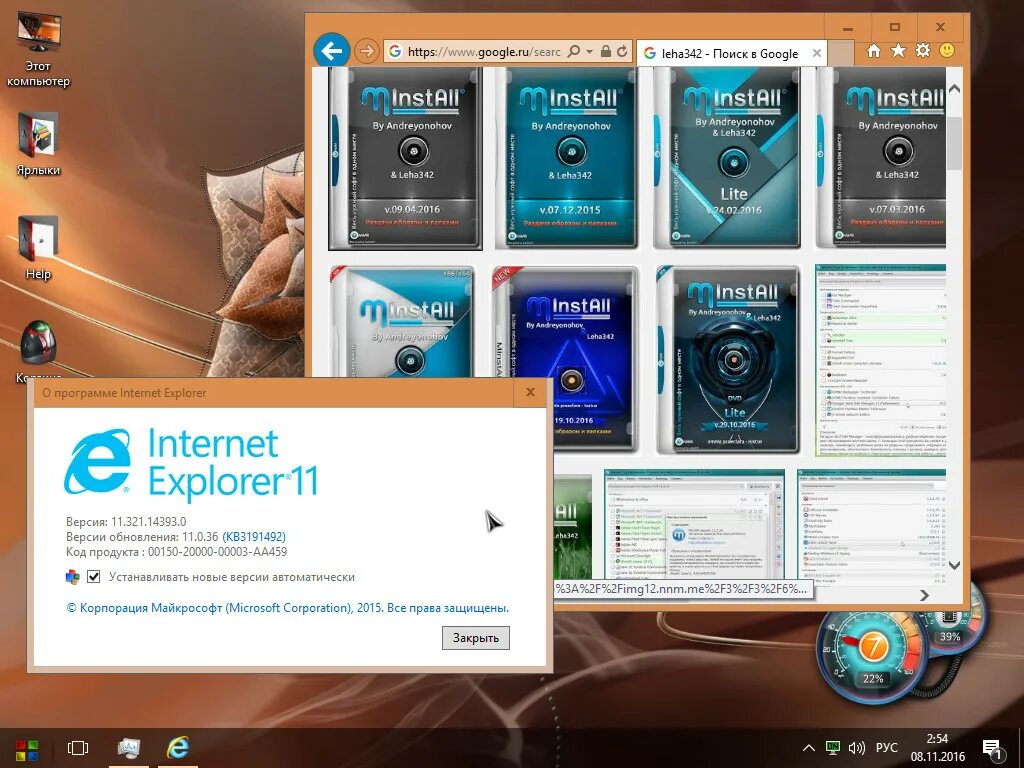Image resolution: width=1024 pixels, height=768 pixels.
Task: Click the network icon in the system tray
Action: point(833,748)
